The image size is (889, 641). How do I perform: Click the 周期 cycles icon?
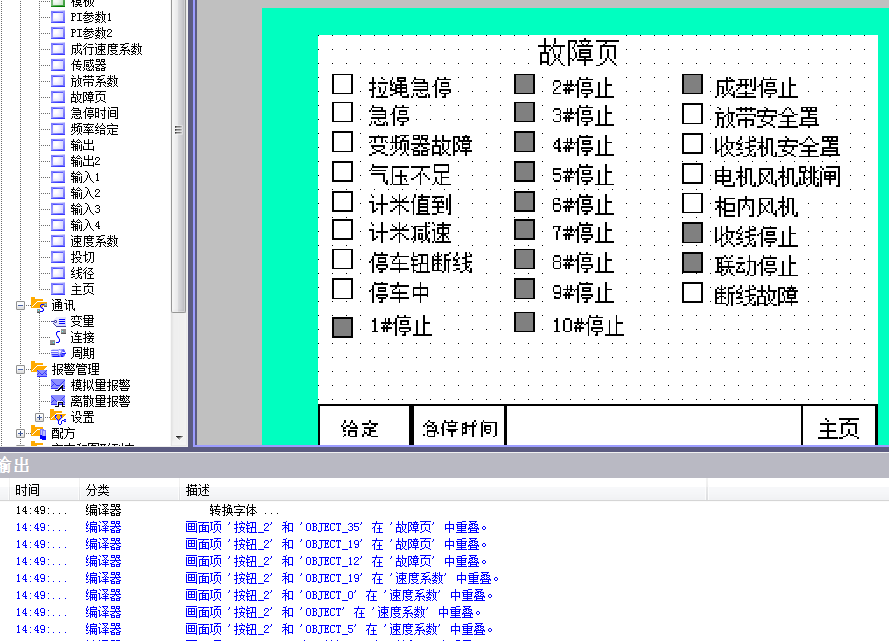[x=58, y=353]
